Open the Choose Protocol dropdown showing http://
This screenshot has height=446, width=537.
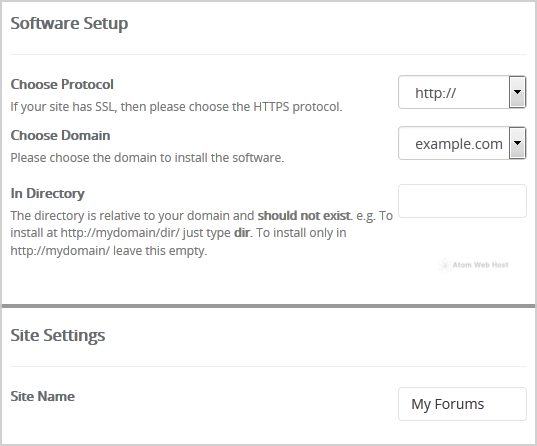pyautogui.click(x=462, y=92)
